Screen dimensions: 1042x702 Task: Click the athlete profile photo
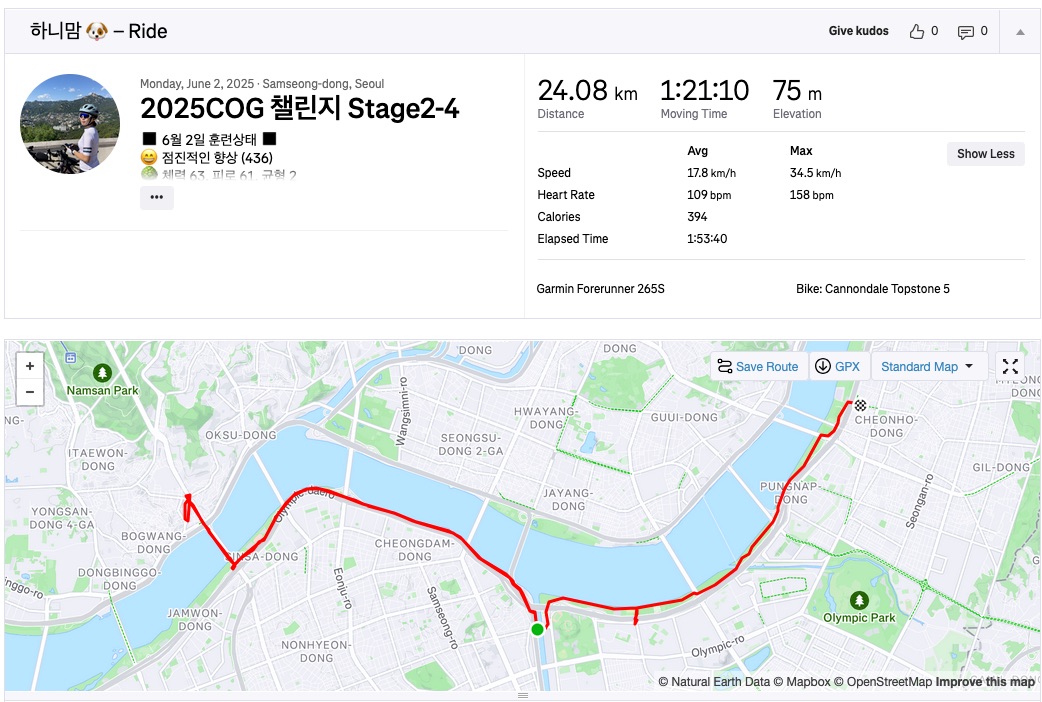(x=70, y=124)
